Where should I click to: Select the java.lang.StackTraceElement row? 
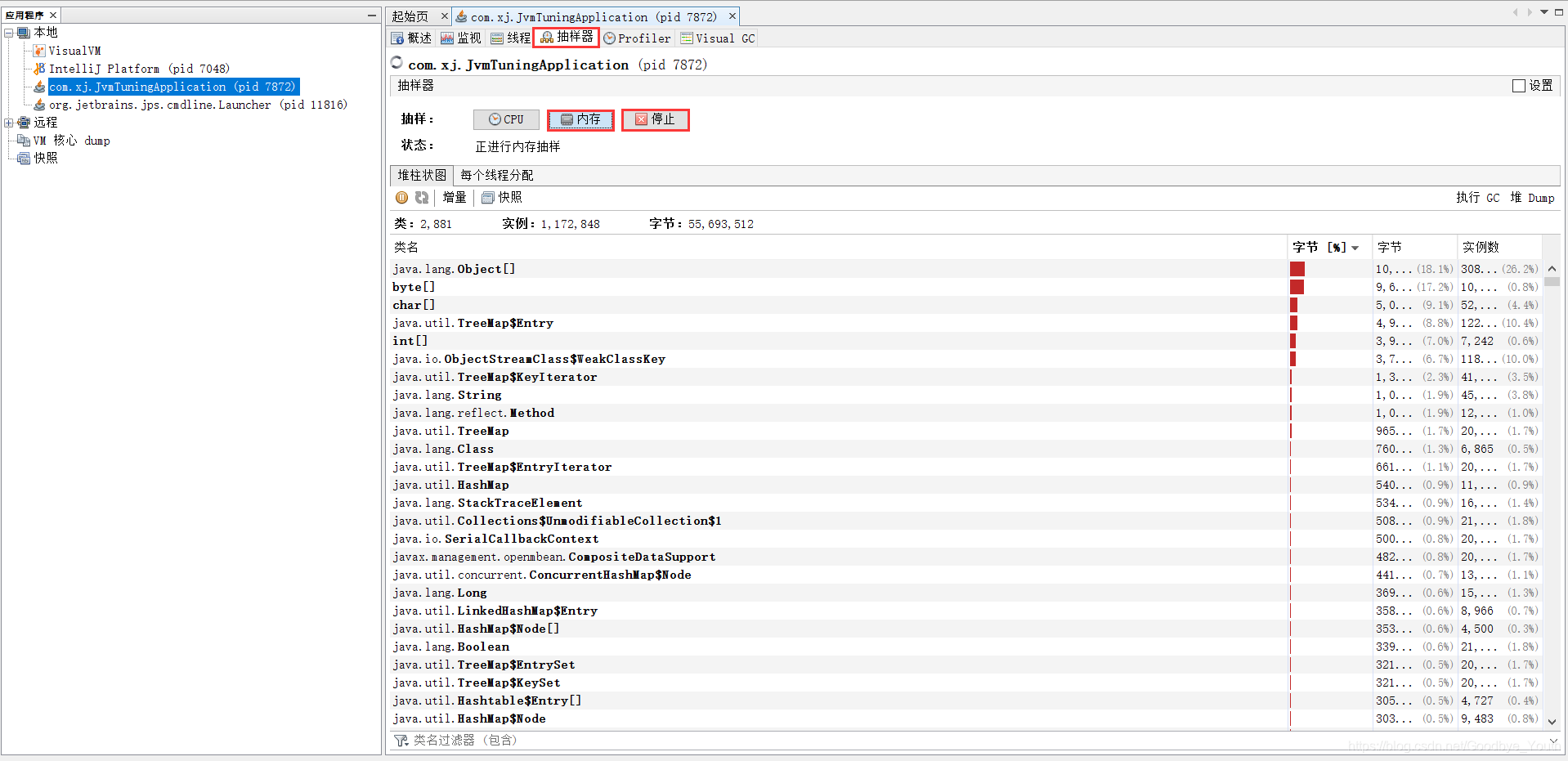965,503
